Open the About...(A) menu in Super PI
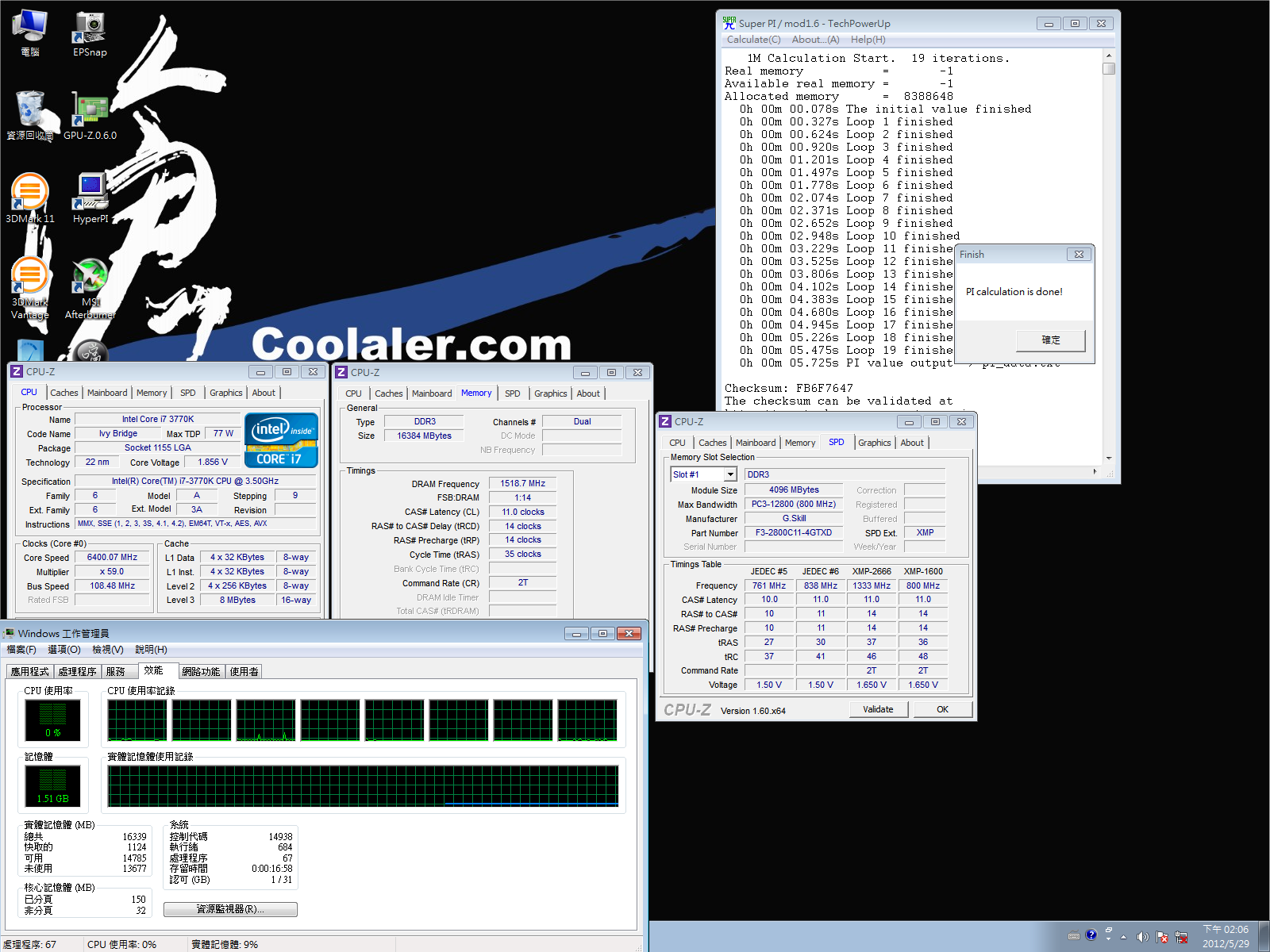1270x952 pixels. (815, 40)
